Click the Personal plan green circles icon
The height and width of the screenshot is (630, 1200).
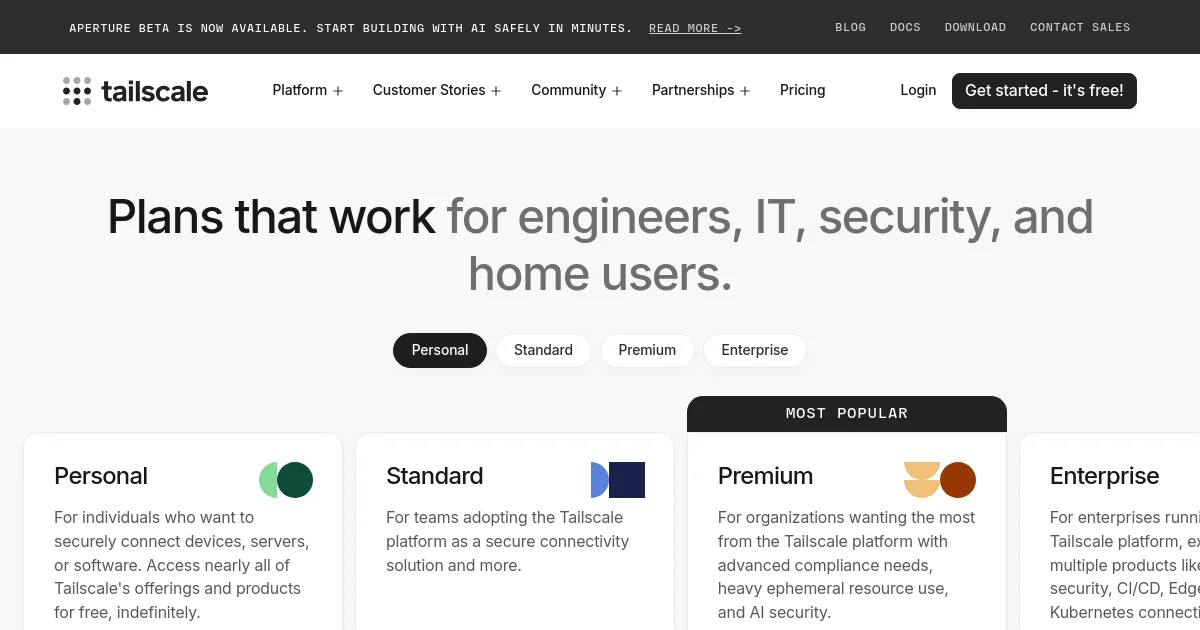tap(286, 480)
